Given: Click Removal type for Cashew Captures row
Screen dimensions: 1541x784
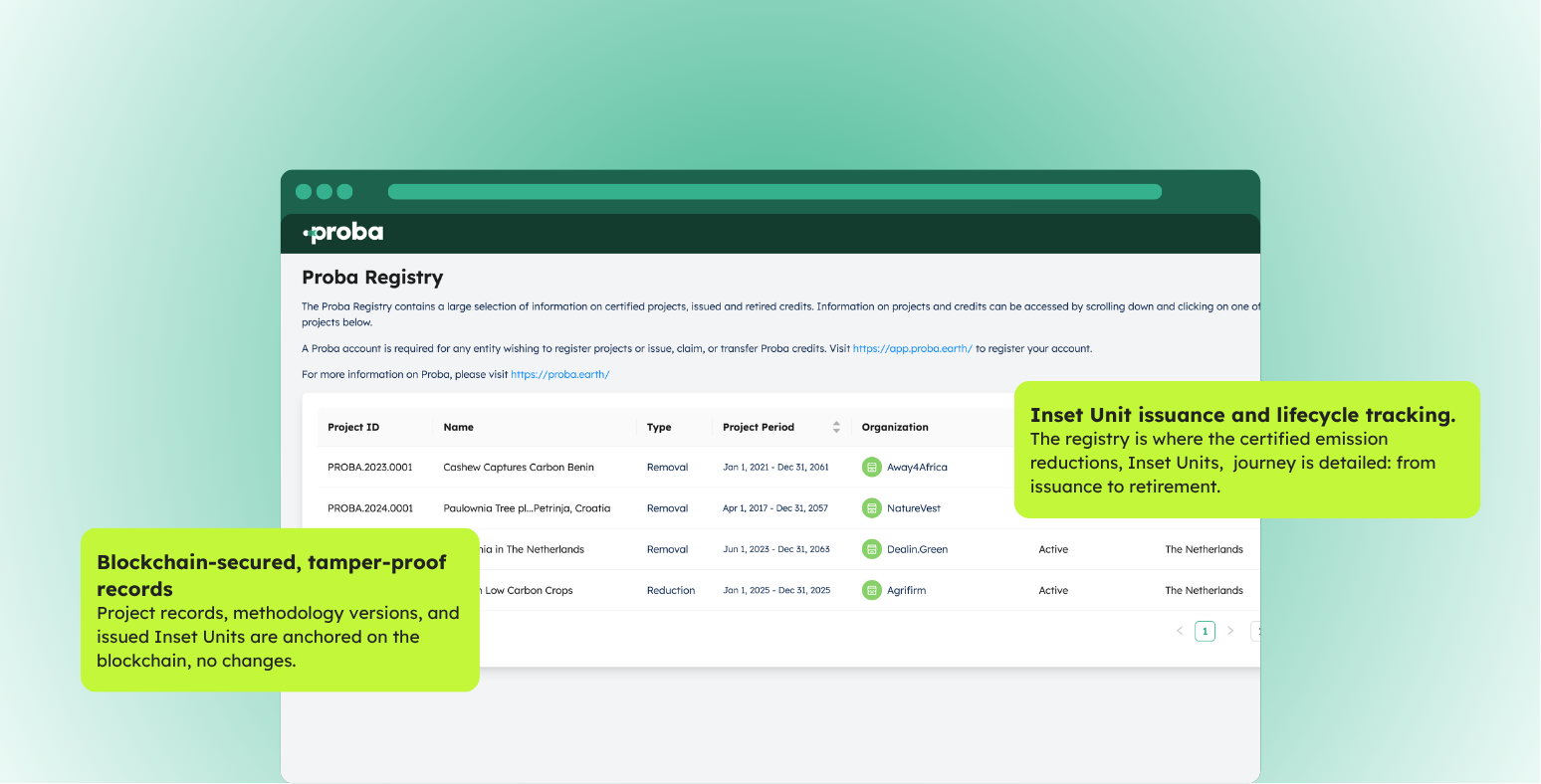Looking at the screenshot, I should [667, 468].
